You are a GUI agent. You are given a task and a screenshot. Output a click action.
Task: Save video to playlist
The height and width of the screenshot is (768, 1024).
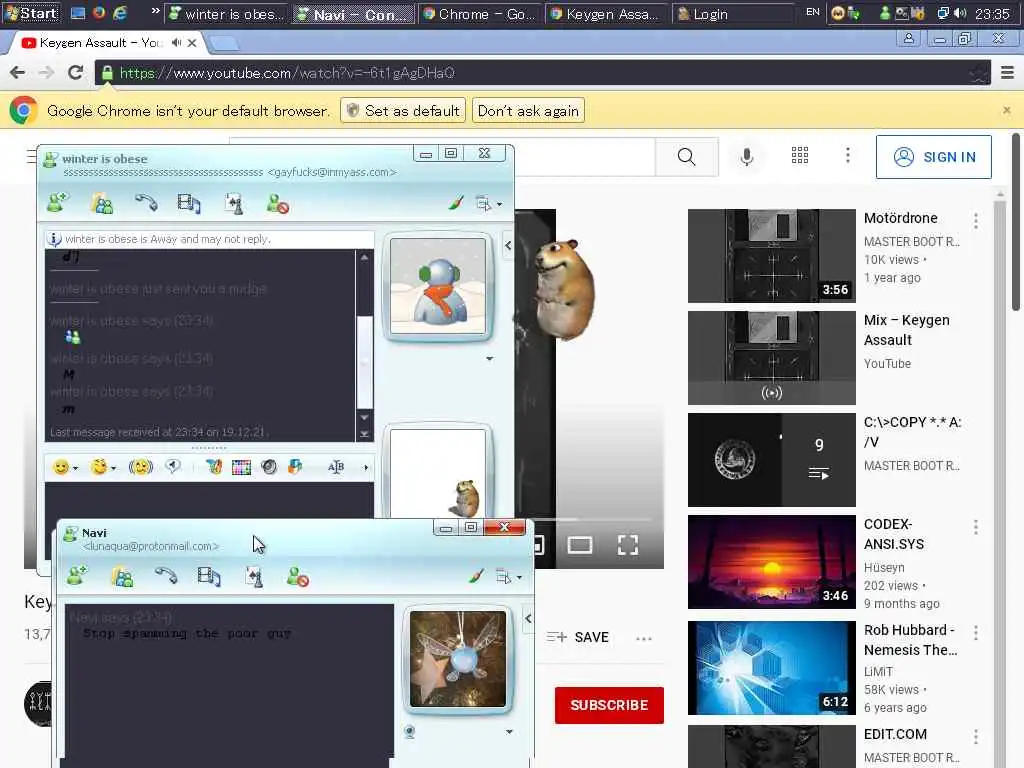pos(578,637)
